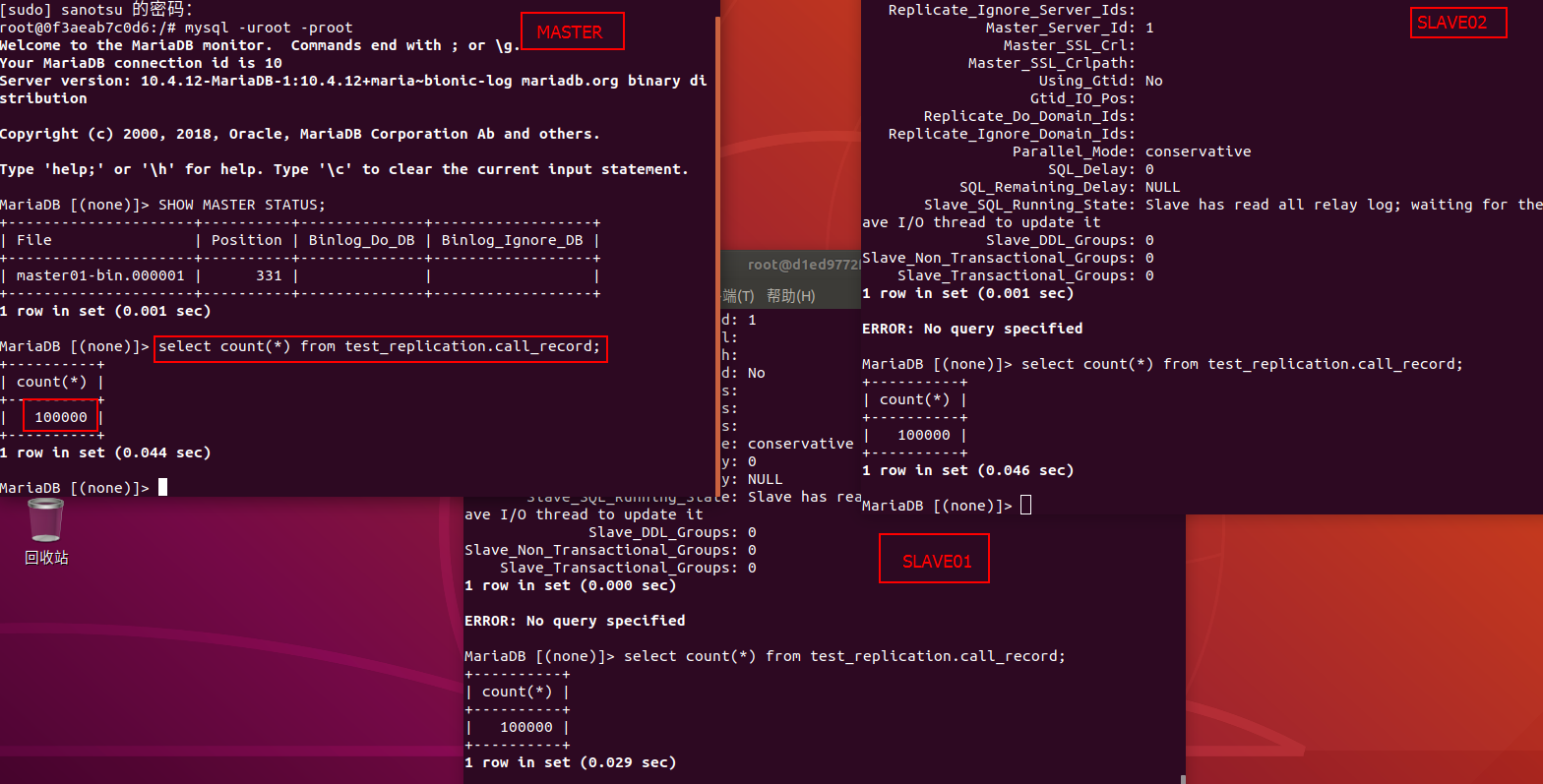Click the 100000 count result in SLAVE02
This screenshot has height=784, width=1543.
pyautogui.click(x=923, y=435)
